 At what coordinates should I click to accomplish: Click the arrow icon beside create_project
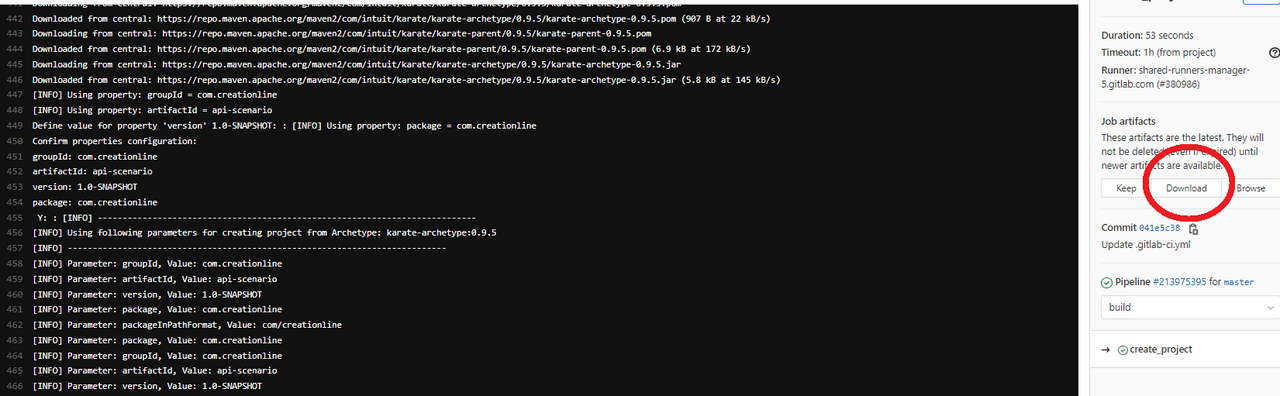tap(1106, 349)
